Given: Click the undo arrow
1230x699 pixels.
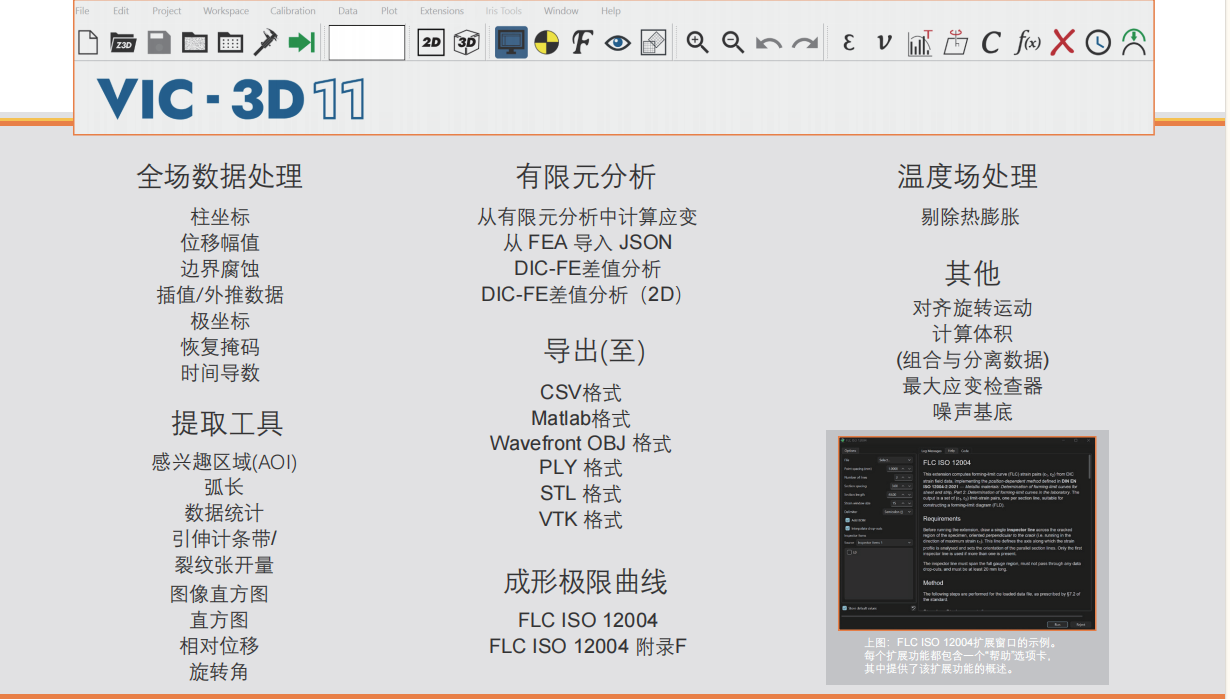Looking at the screenshot, I should click(769, 43).
